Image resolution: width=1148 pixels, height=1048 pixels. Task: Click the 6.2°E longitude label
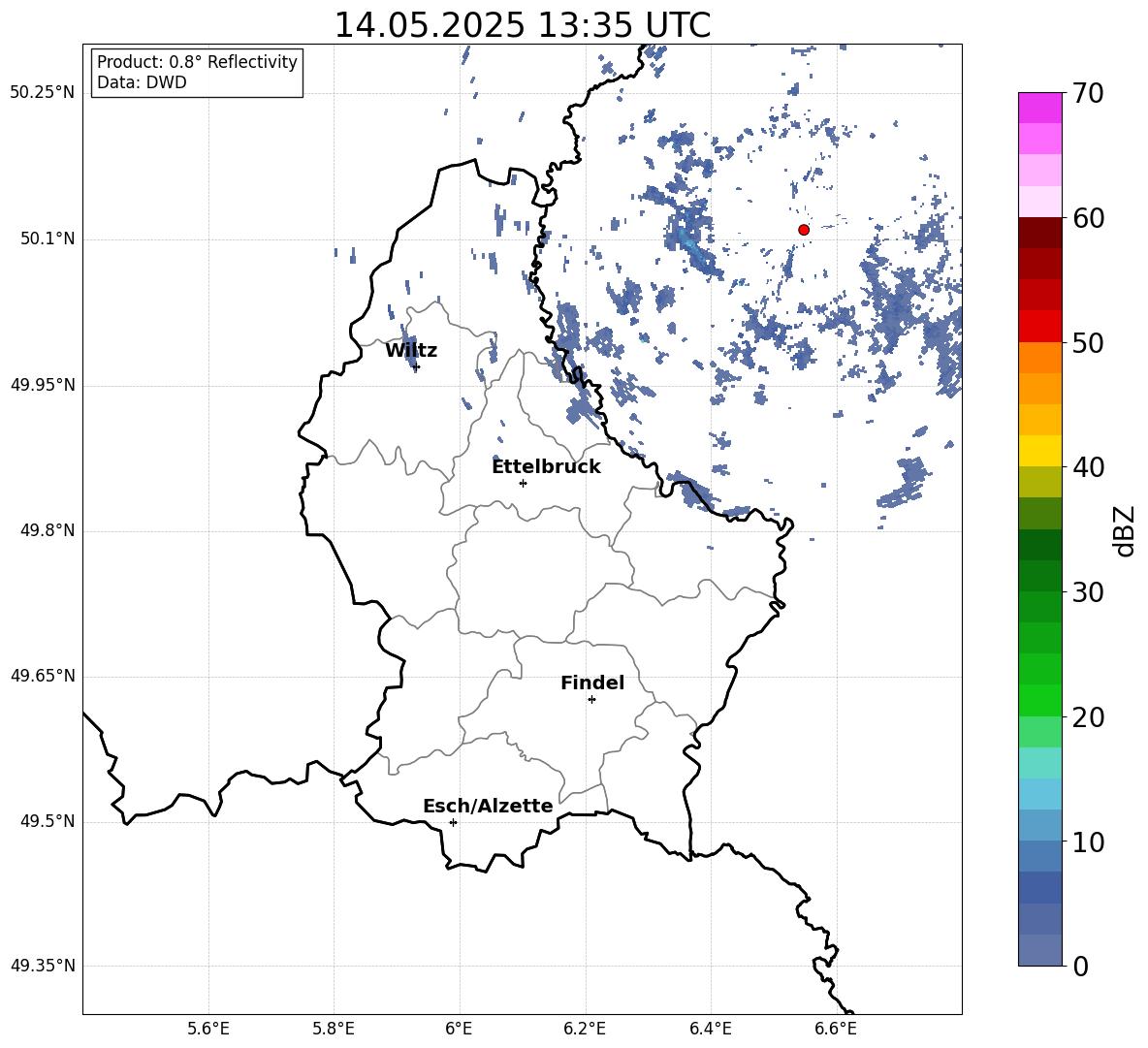(585, 1029)
